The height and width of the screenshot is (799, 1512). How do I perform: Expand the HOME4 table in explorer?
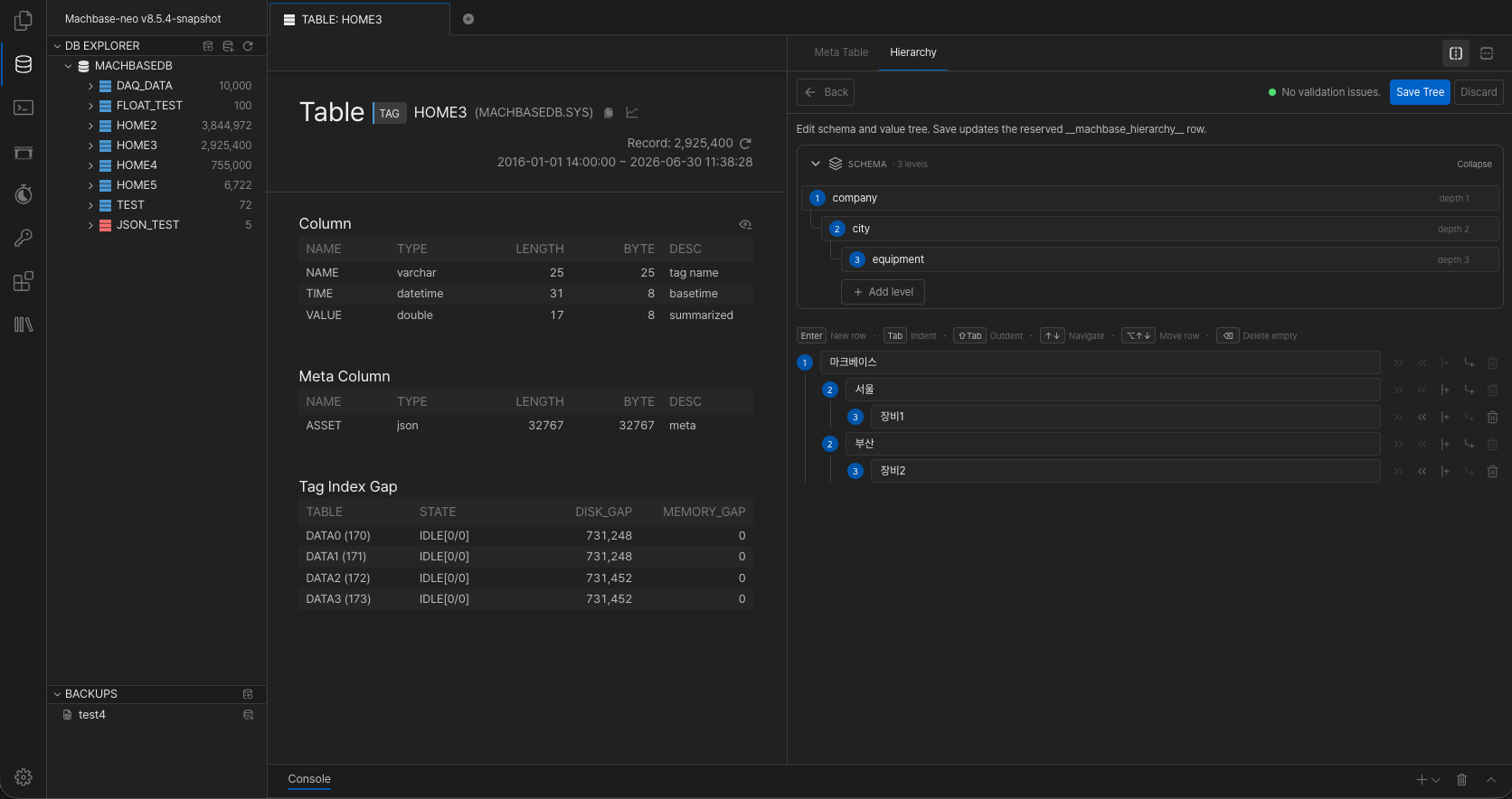90,165
